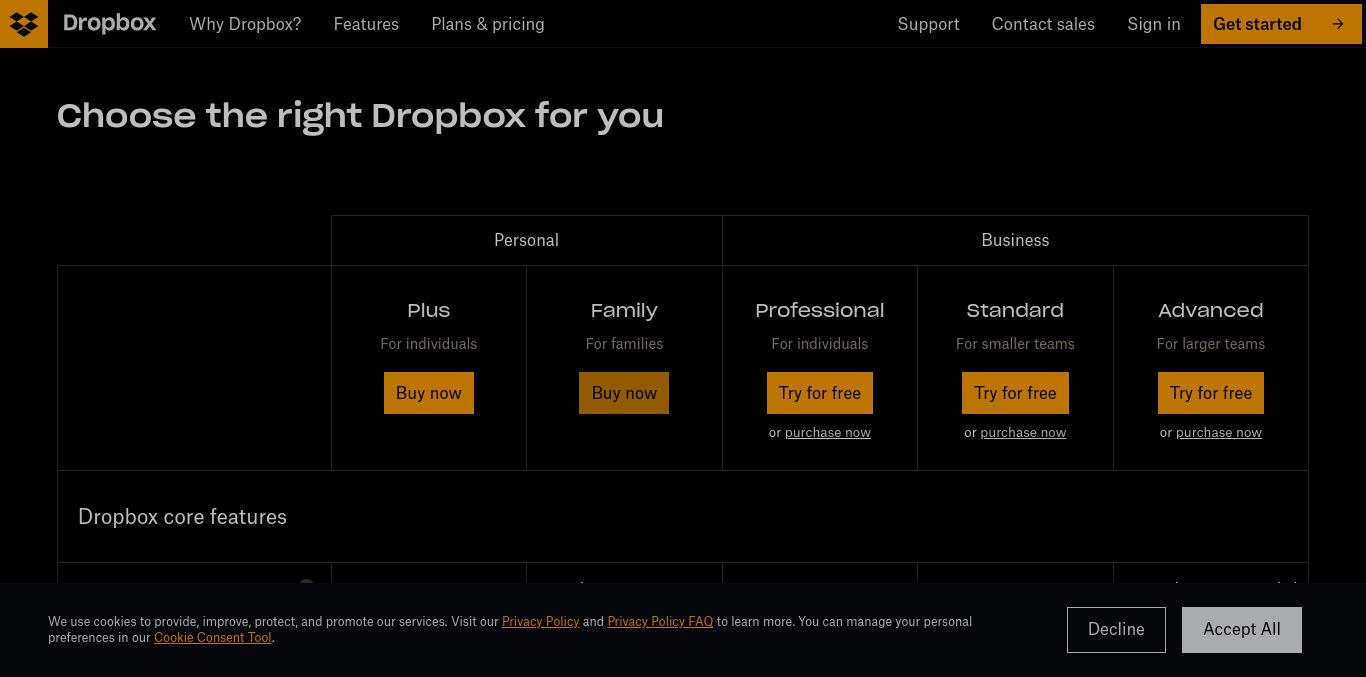
Task: Click the Standard plan title
Action: [1015, 311]
